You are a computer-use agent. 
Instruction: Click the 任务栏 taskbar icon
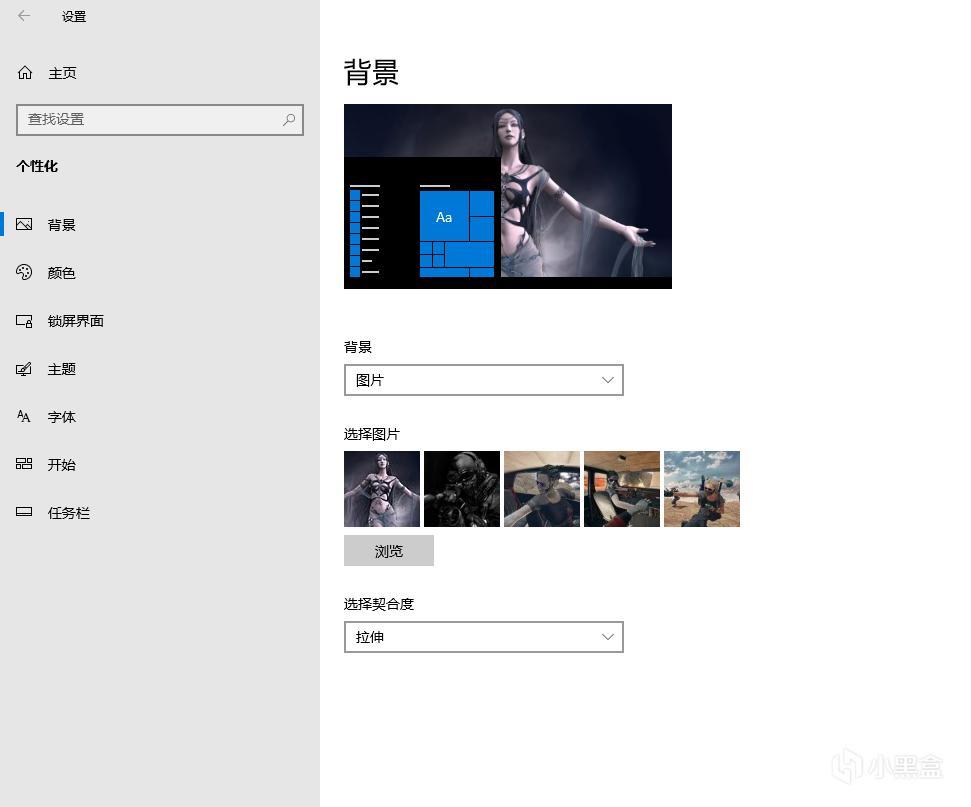coord(24,512)
